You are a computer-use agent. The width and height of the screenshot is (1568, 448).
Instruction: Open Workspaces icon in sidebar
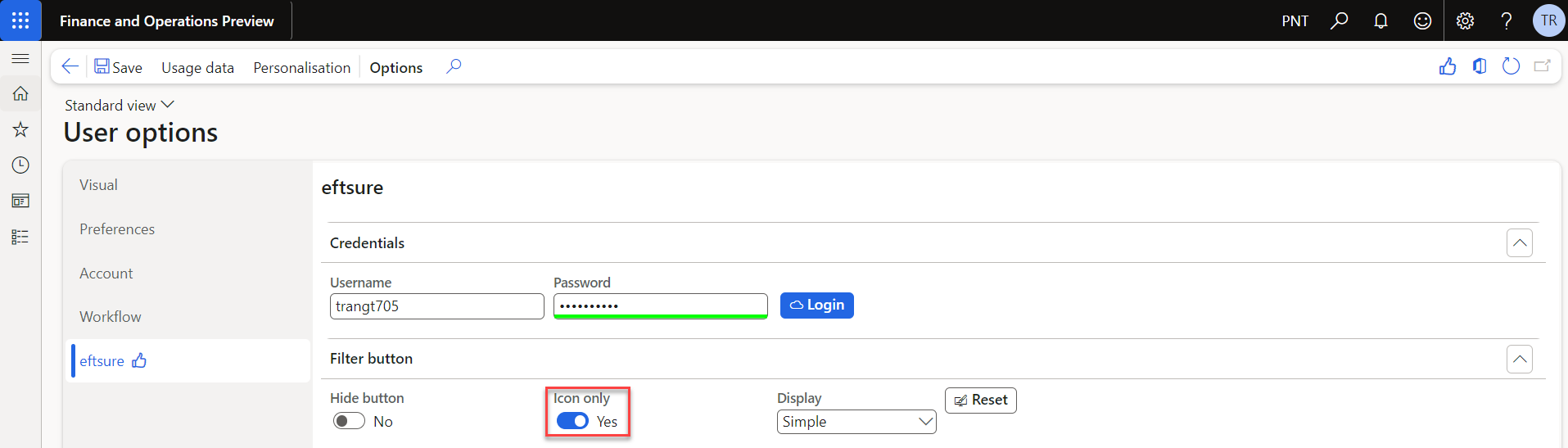(x=20, y=201)
